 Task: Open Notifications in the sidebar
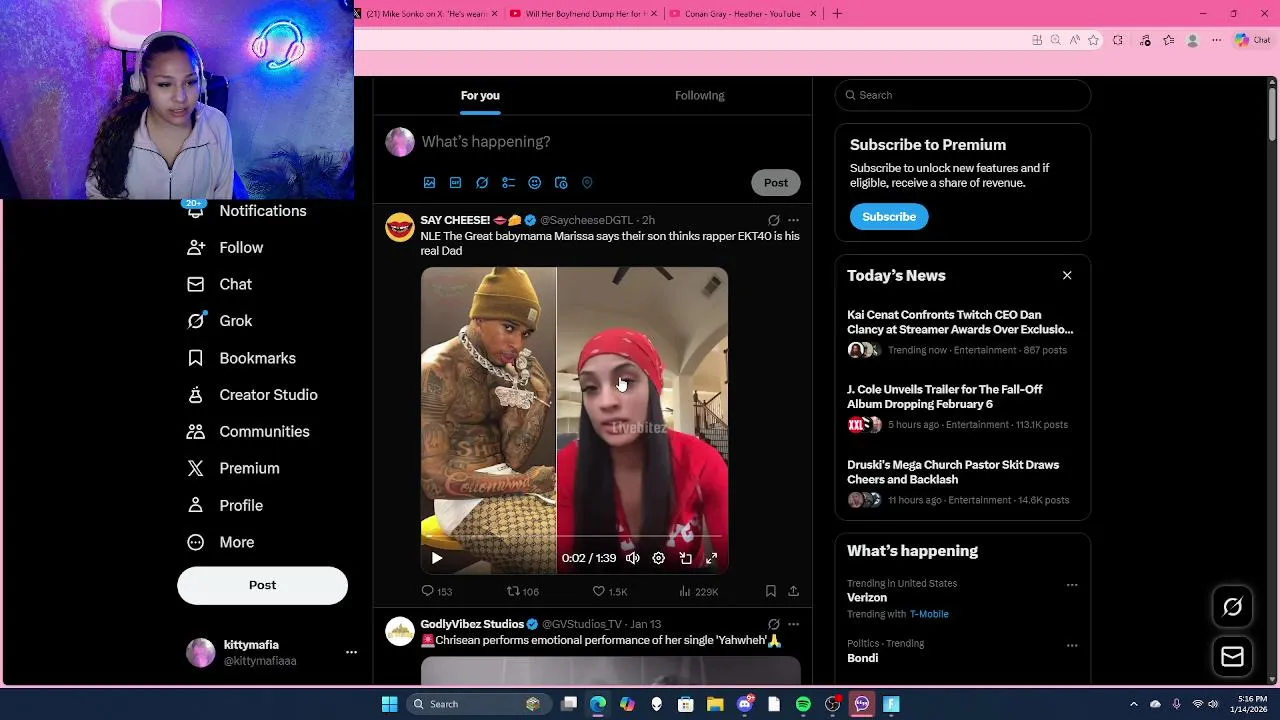pyautogui.click(x=247, y=211)
